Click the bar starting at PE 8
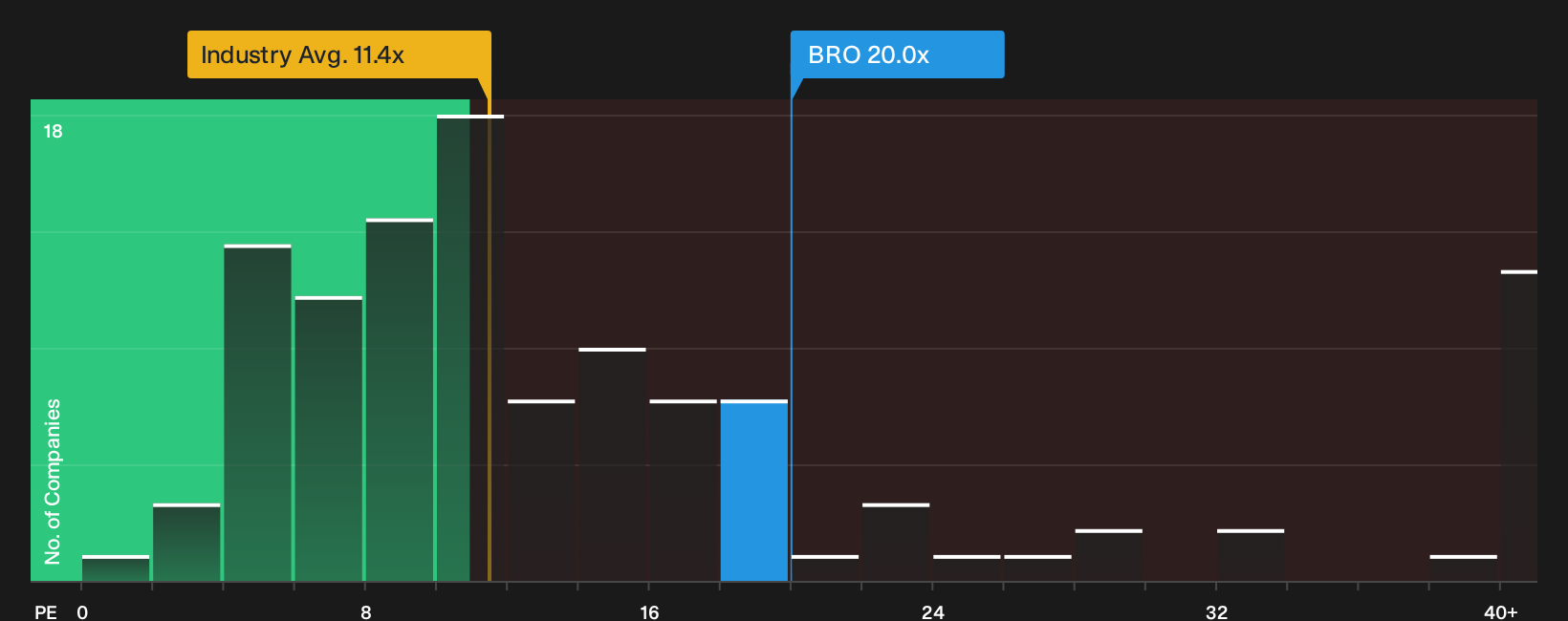This screenshot has width=1568, height=621. coord(400,400)
